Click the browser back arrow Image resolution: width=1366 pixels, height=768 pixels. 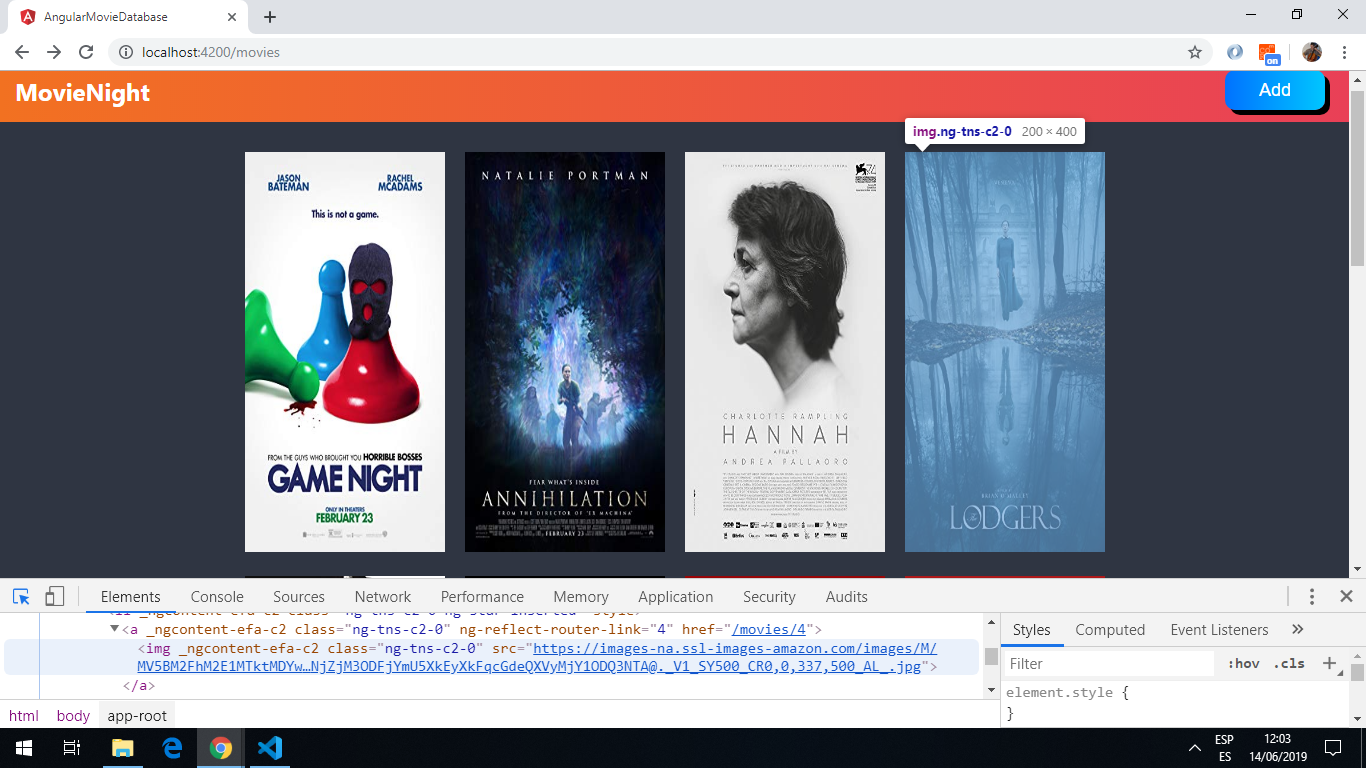point(22,52)
